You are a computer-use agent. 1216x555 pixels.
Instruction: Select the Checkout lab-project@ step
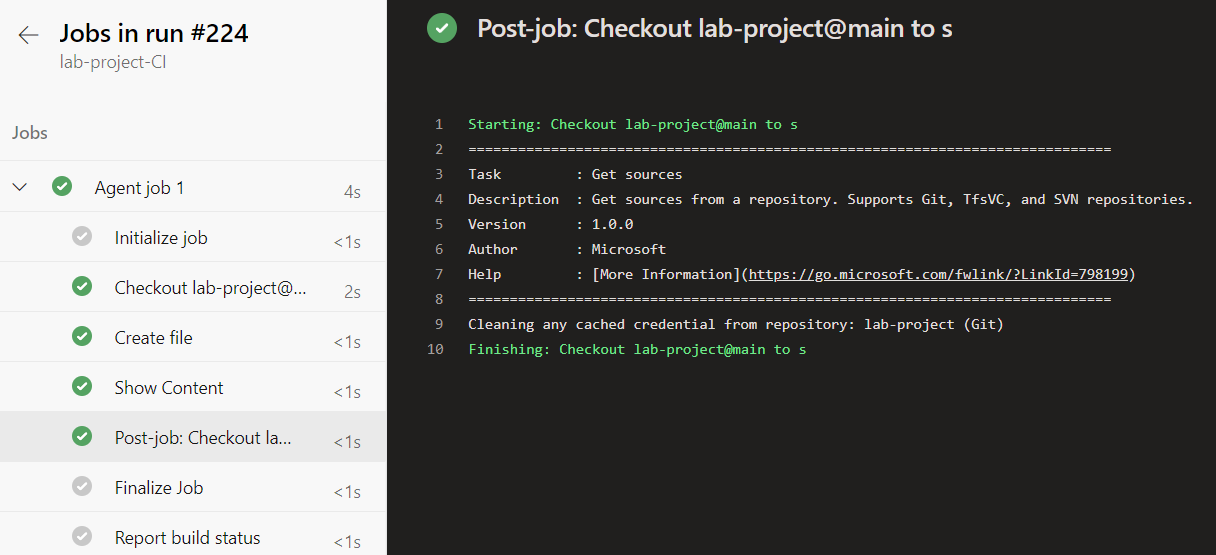click(x=193, y=287)
